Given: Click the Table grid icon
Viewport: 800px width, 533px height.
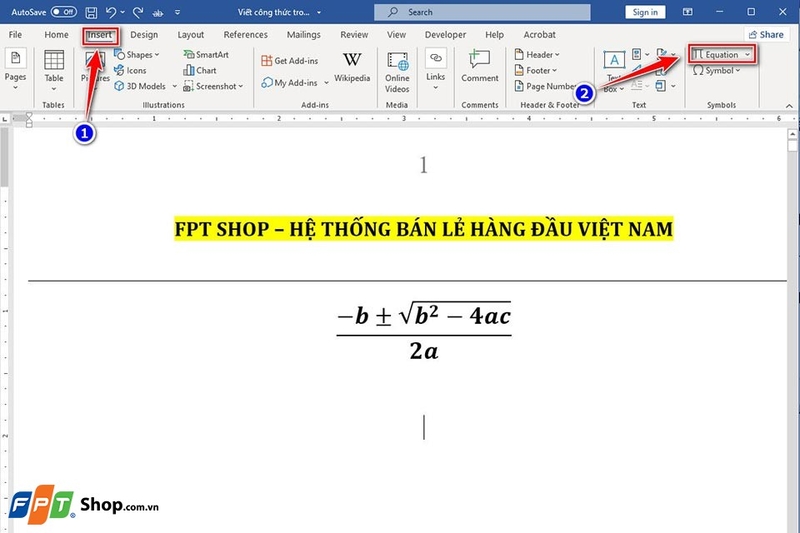Looking at the screenshot, I should click(54, 61).
